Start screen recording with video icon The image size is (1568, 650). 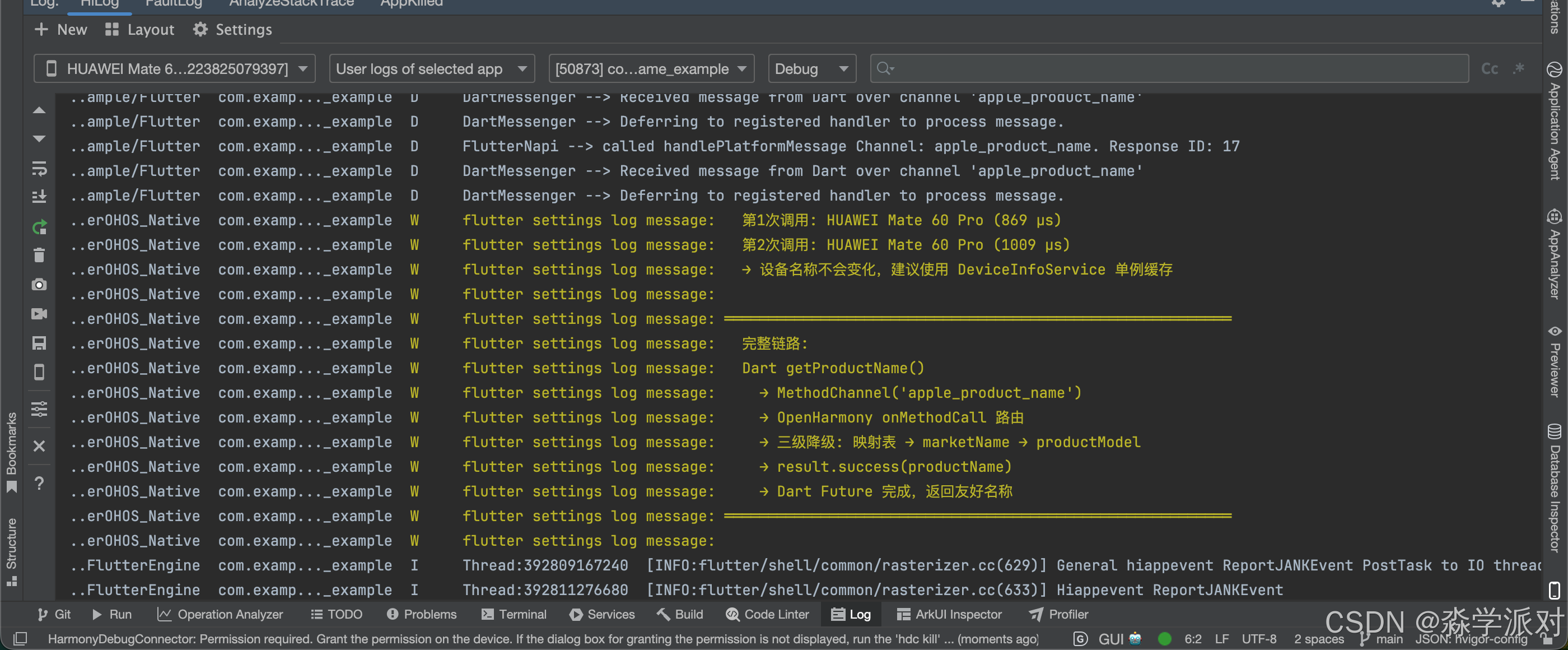click(39, 314)
